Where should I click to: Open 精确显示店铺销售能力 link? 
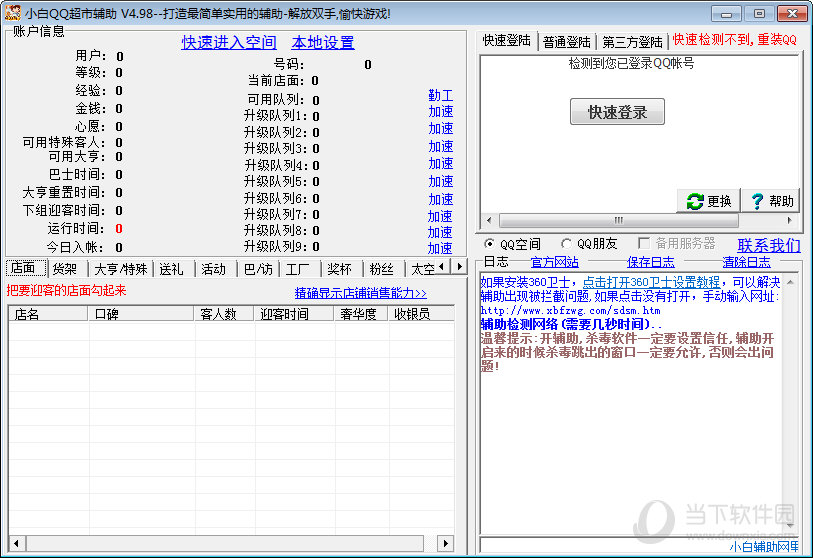pyautogui.click(x=360, y=293)
